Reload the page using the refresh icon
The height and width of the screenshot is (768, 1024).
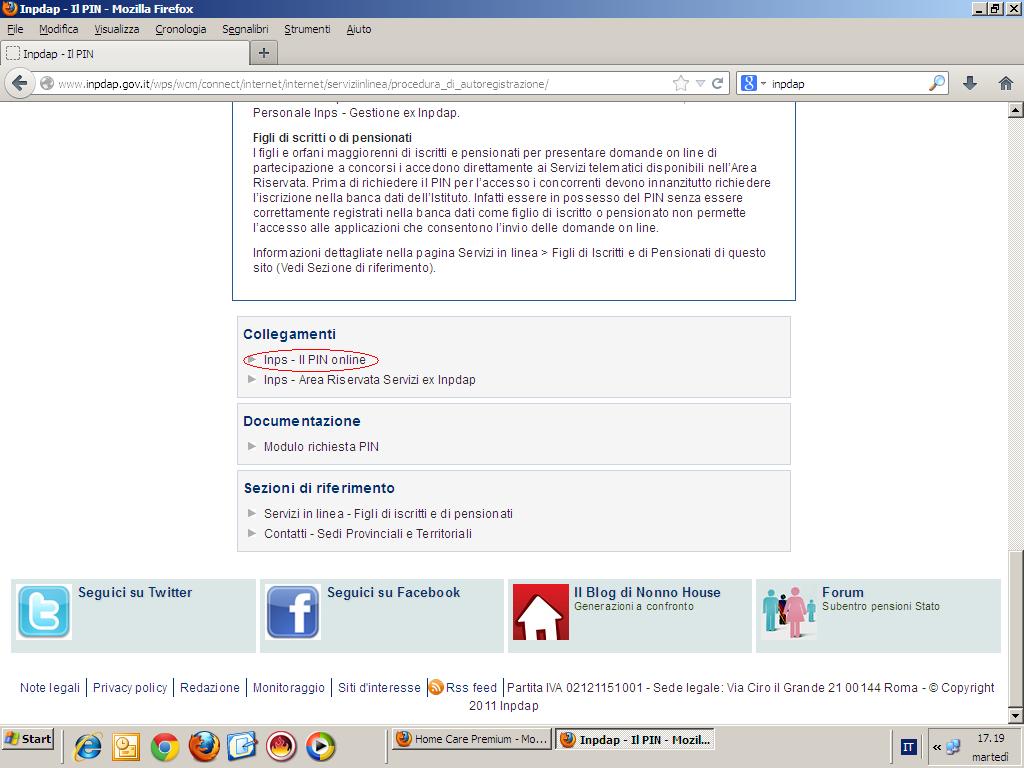(717, 84)
